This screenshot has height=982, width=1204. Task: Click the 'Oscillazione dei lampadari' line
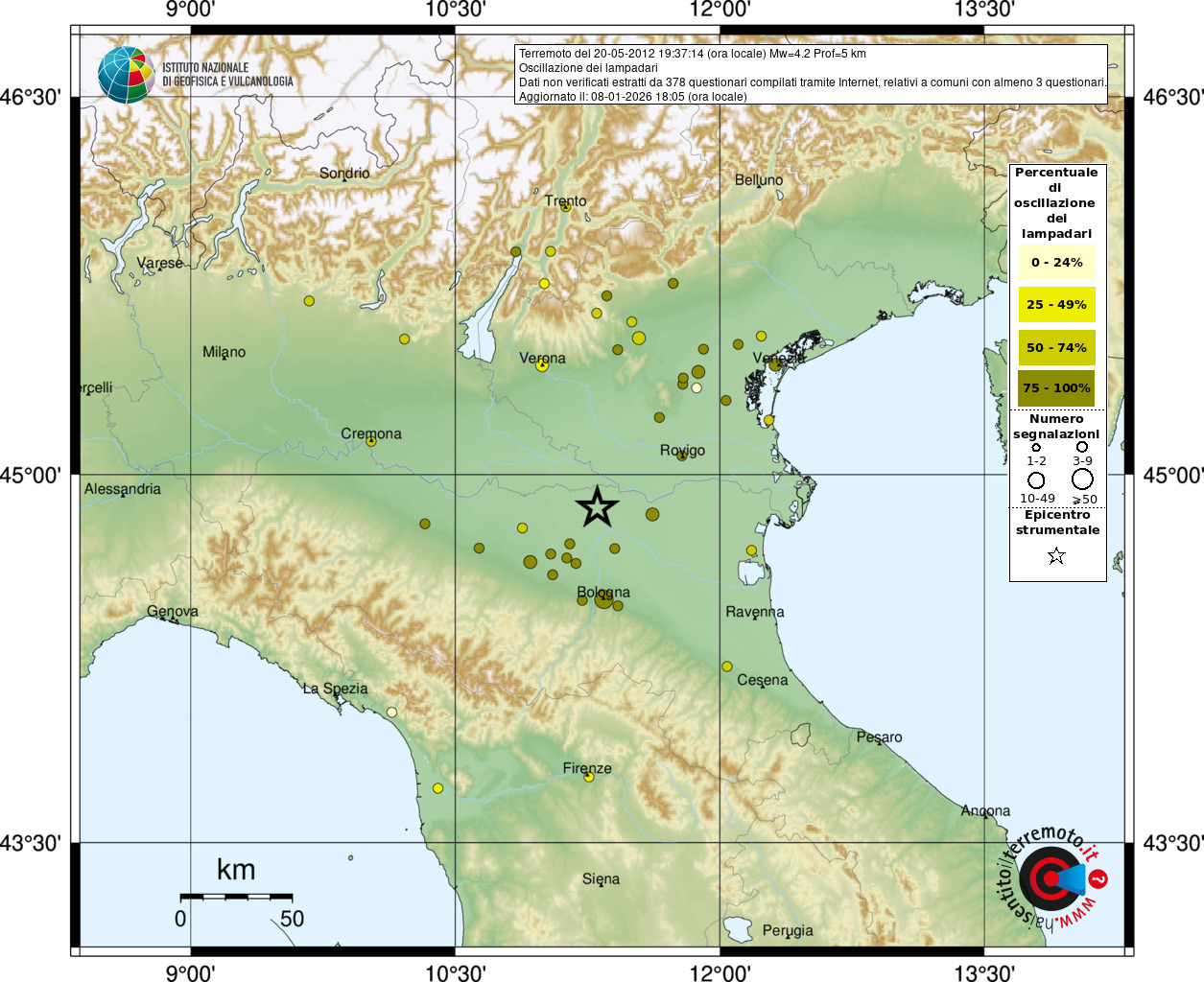point(588,68)
